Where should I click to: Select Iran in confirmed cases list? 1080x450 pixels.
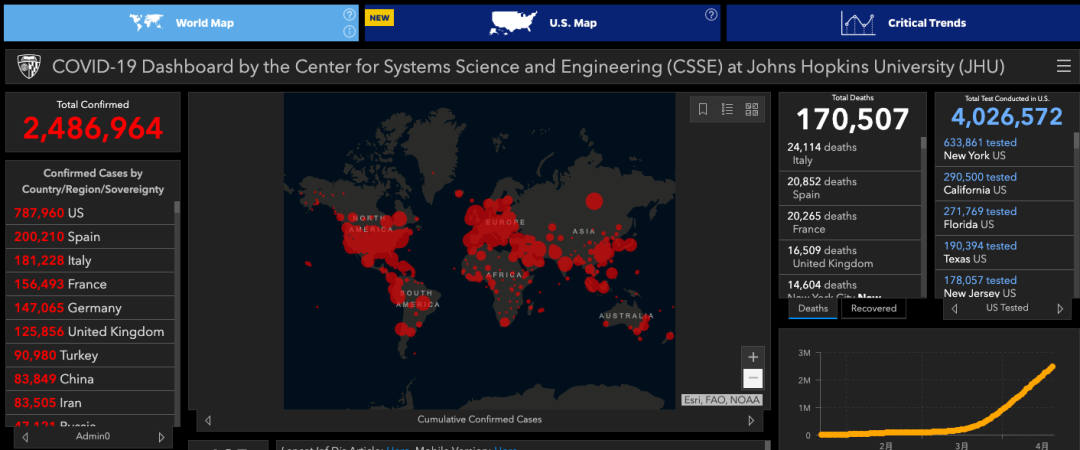pyautogui.click(x=90, y=402)
